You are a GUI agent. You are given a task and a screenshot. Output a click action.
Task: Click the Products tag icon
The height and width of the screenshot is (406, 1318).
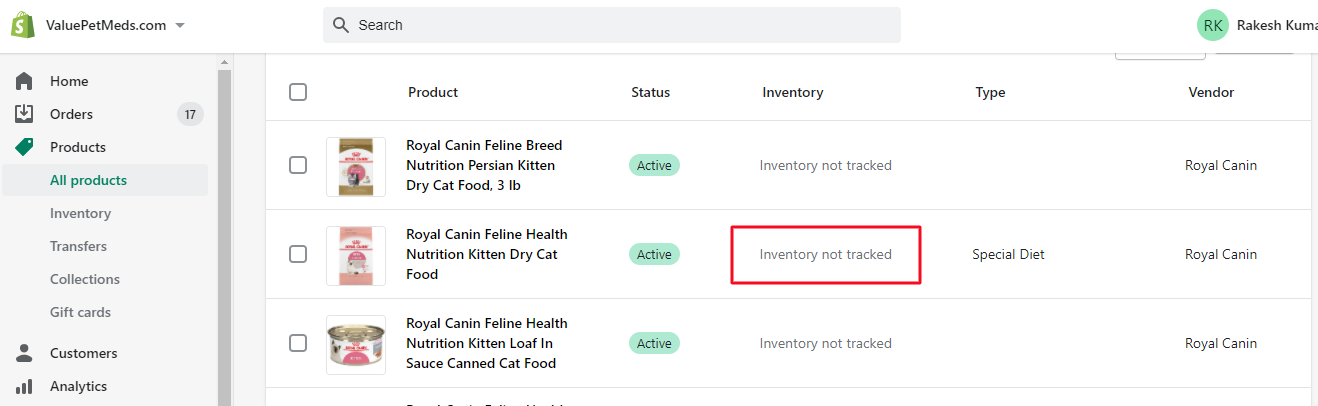(x=24, y=147)
